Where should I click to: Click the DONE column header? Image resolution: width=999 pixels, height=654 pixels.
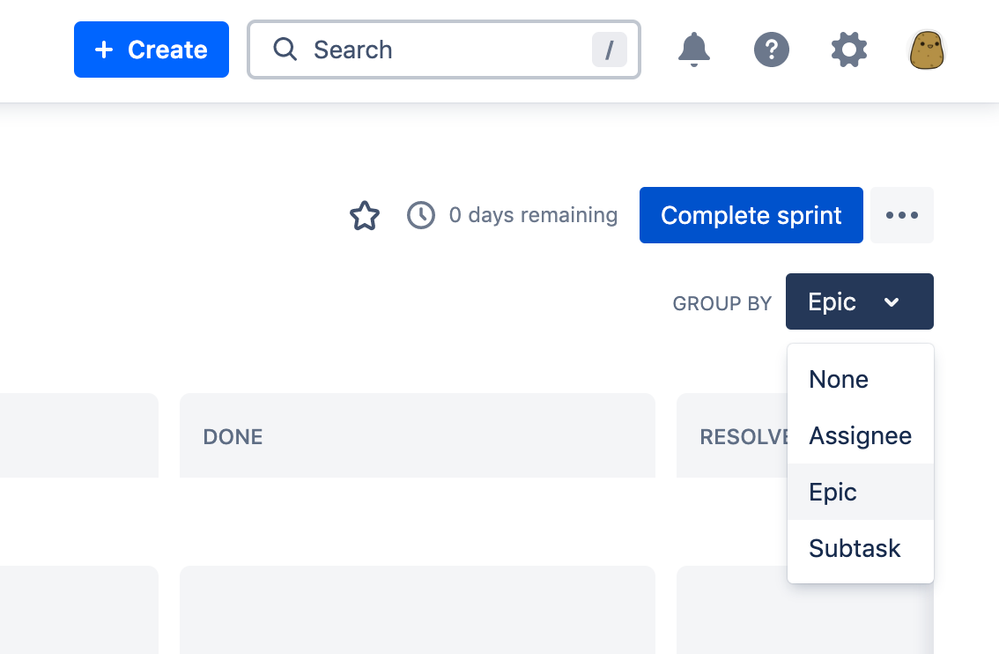click(x=233, y=436)
